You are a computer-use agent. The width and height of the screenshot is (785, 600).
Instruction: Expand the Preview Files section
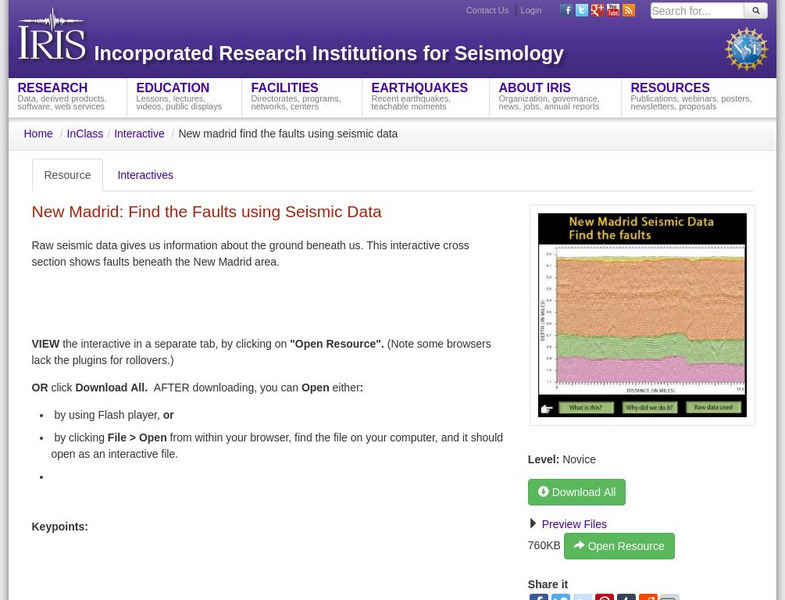click(573, 524)
